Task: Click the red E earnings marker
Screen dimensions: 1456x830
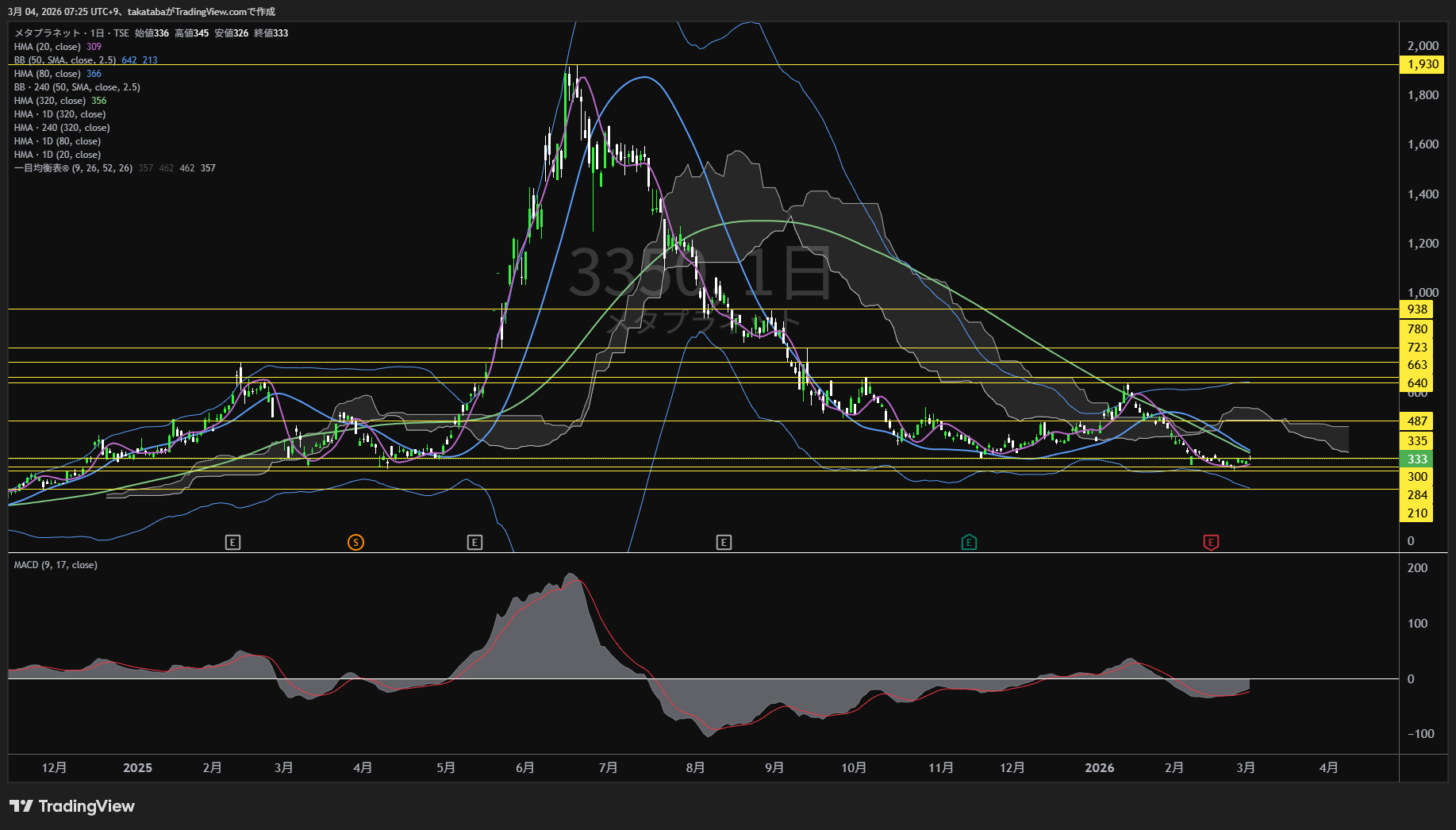Action: (1211, 543)
